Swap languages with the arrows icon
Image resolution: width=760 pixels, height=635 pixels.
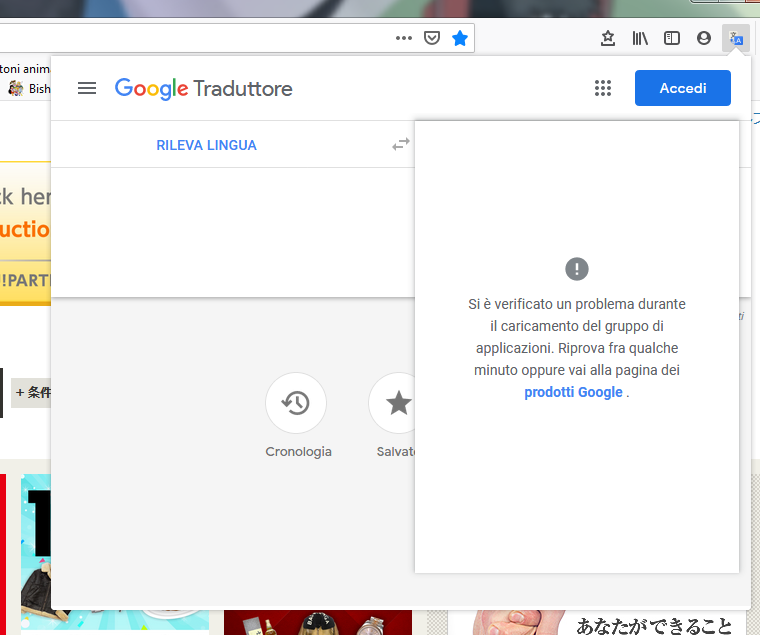[x=401, y=144]
